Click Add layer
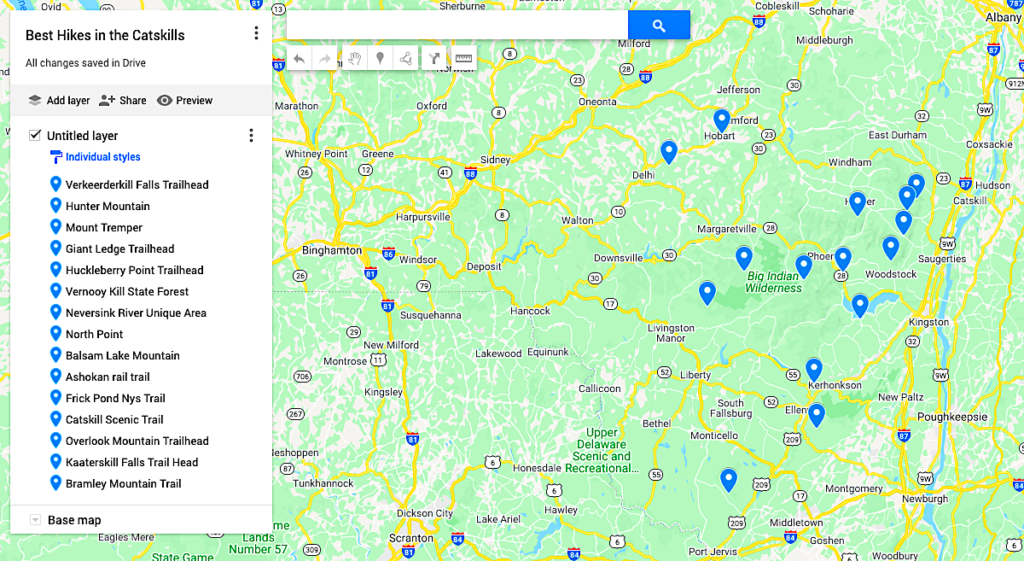Viewport: 1024px width, 561px height. [59, 100]
